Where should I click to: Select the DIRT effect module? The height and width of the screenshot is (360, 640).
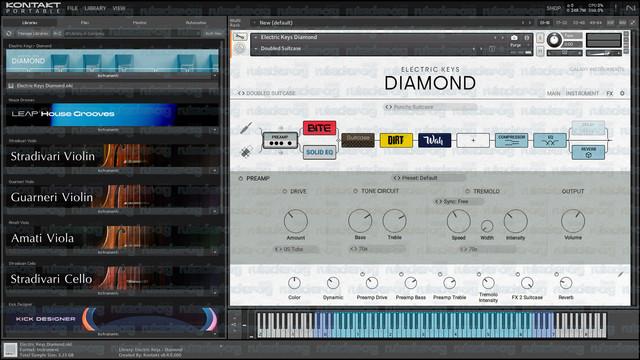[x=396, y=140]
